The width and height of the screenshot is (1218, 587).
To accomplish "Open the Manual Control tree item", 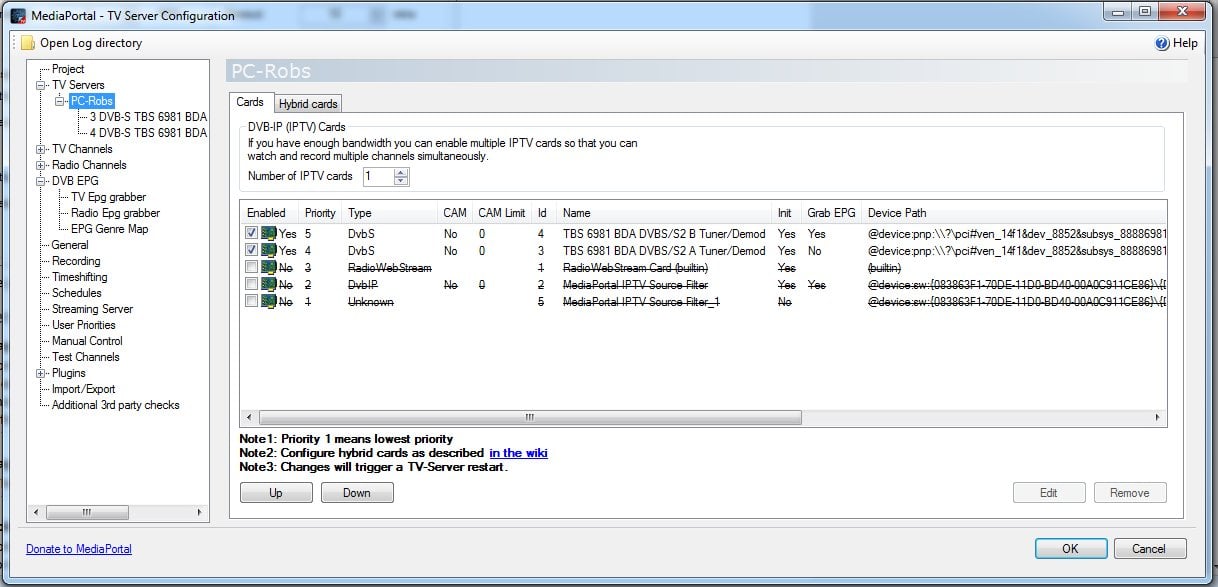I will coord(87,341).
